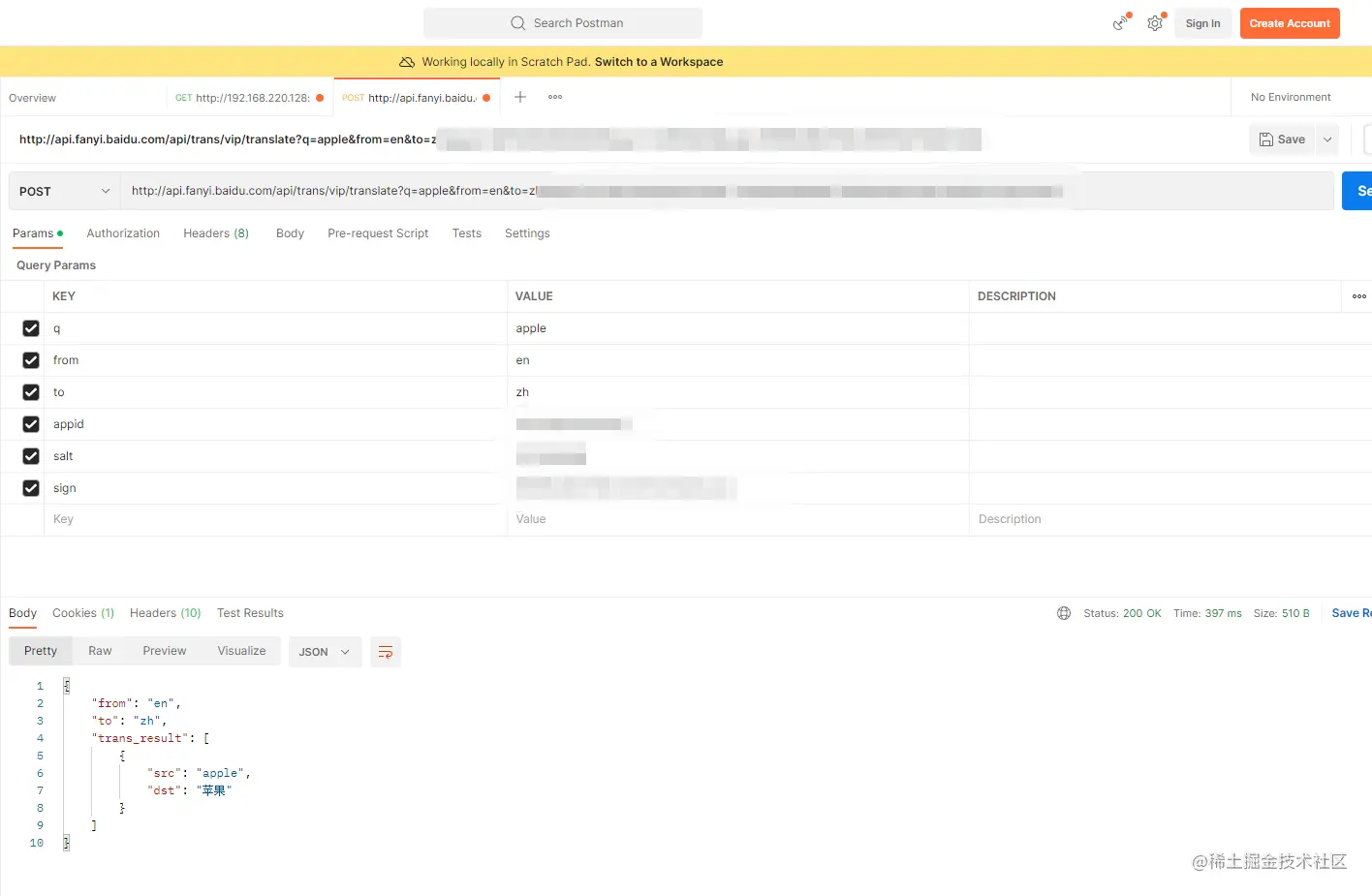
Task: Open the Test Results tab
Action: click(250, 613)
